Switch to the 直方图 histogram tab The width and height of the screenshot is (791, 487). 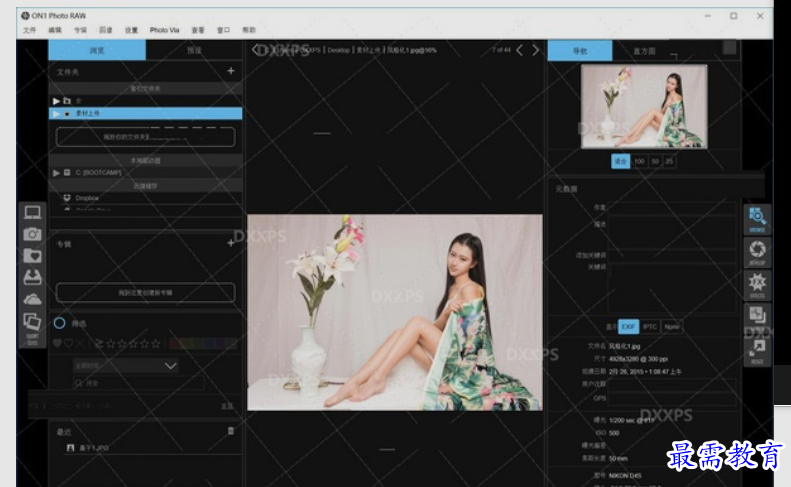644,50
